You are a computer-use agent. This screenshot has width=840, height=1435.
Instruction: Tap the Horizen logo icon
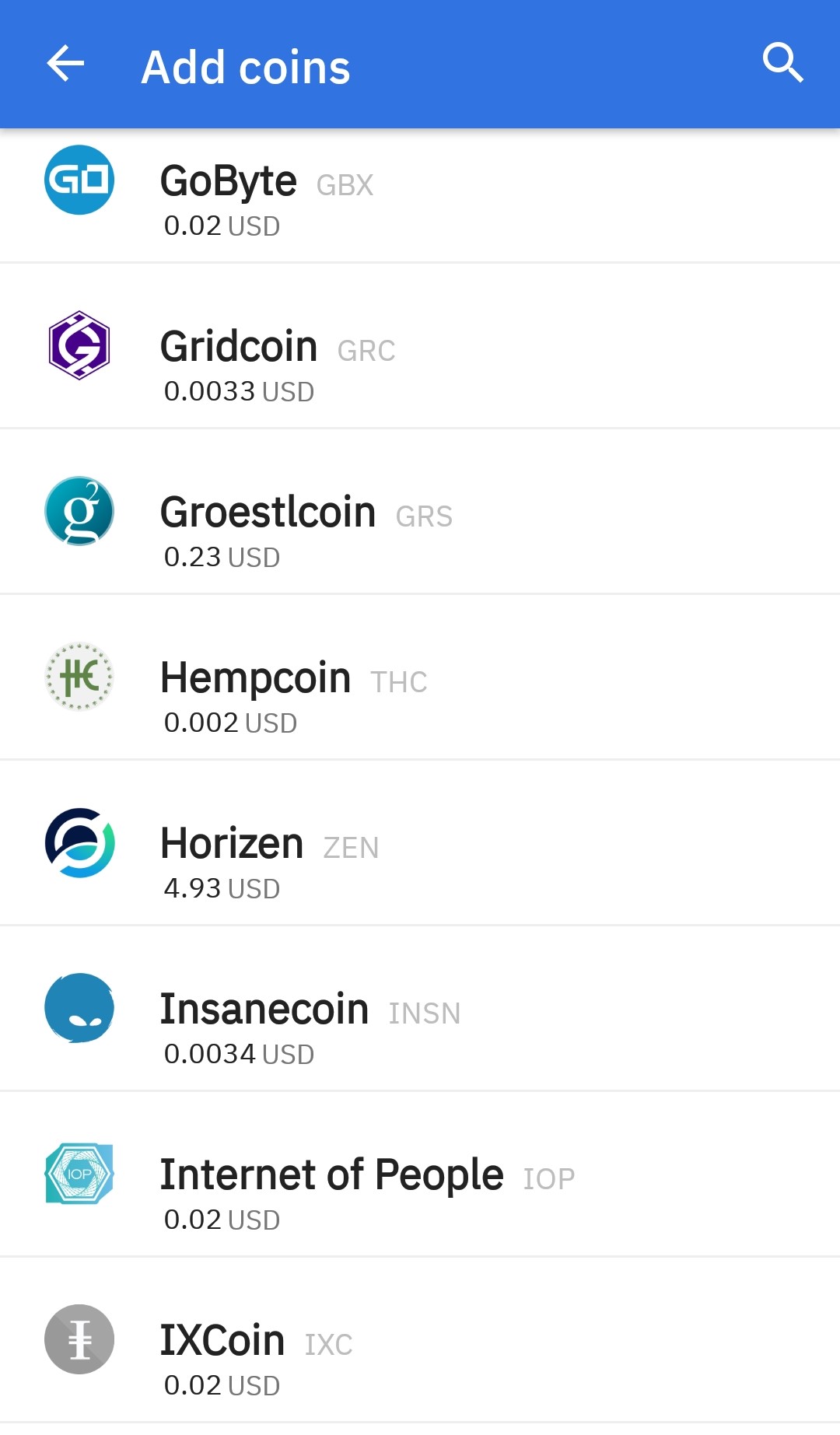click(x=79, y=842)
